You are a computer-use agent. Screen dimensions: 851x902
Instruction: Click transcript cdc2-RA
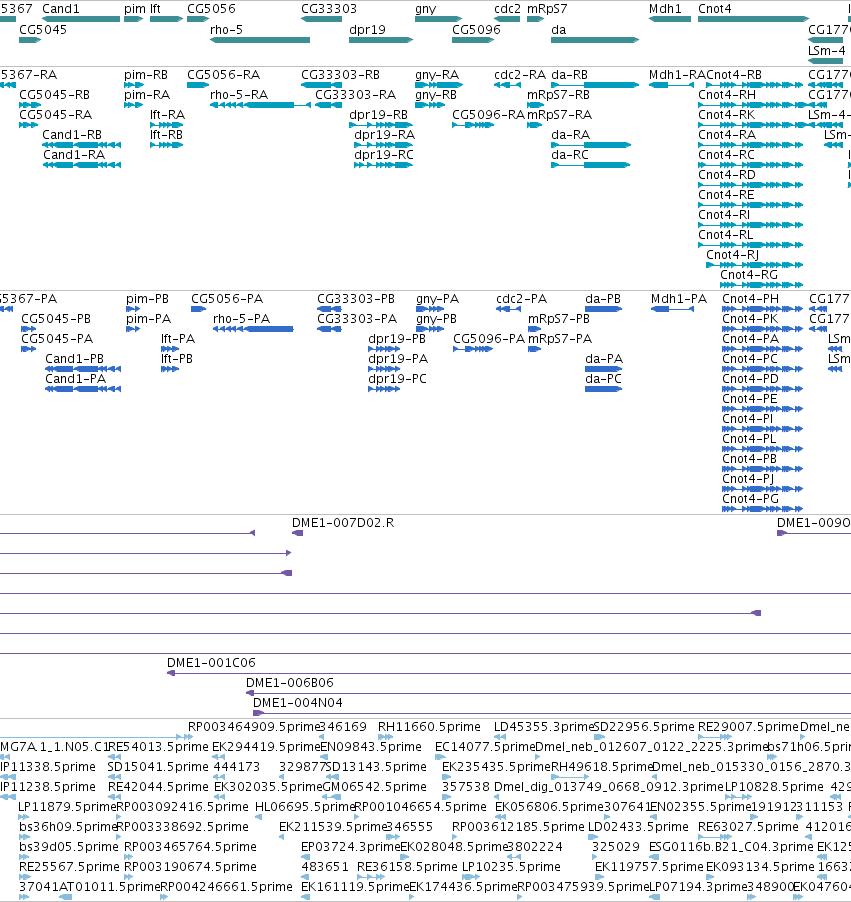(x=520, y=75)
